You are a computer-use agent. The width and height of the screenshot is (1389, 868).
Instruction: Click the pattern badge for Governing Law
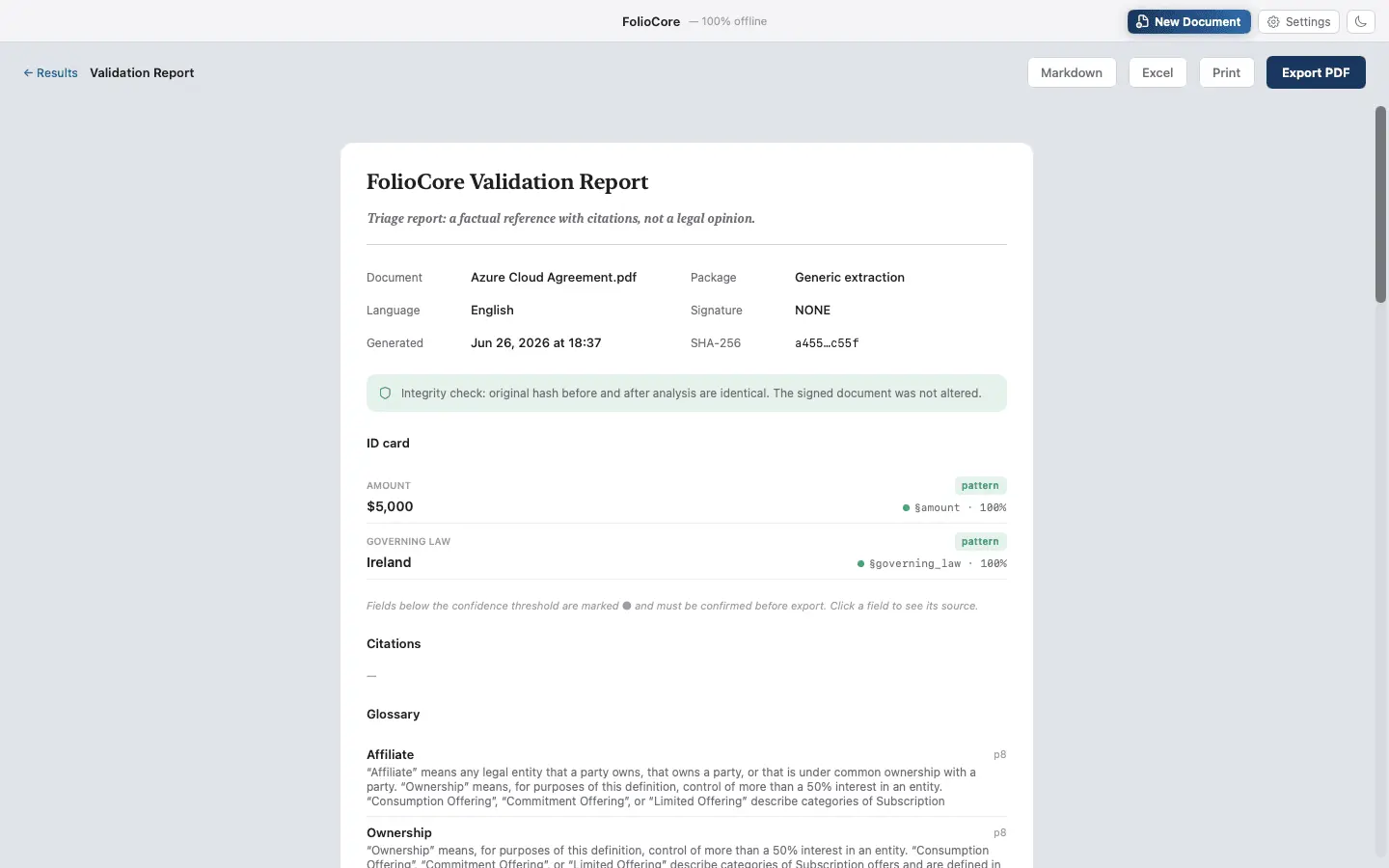coord(980,541)
